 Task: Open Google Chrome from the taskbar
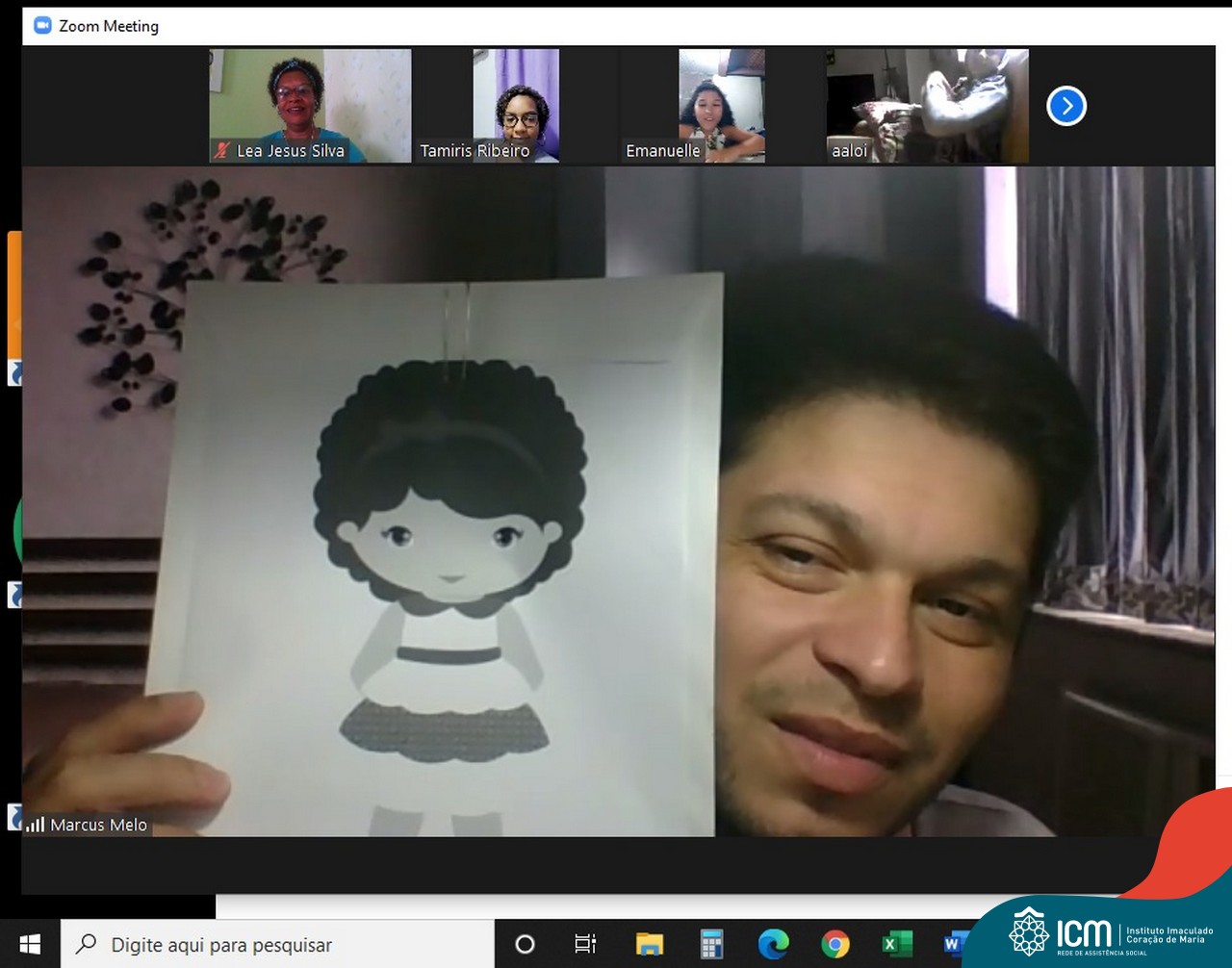[834, 944]
